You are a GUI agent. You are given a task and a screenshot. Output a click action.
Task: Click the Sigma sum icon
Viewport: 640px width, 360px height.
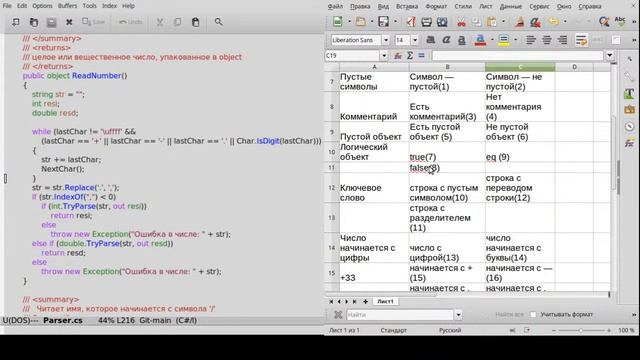tap(410, 56)
